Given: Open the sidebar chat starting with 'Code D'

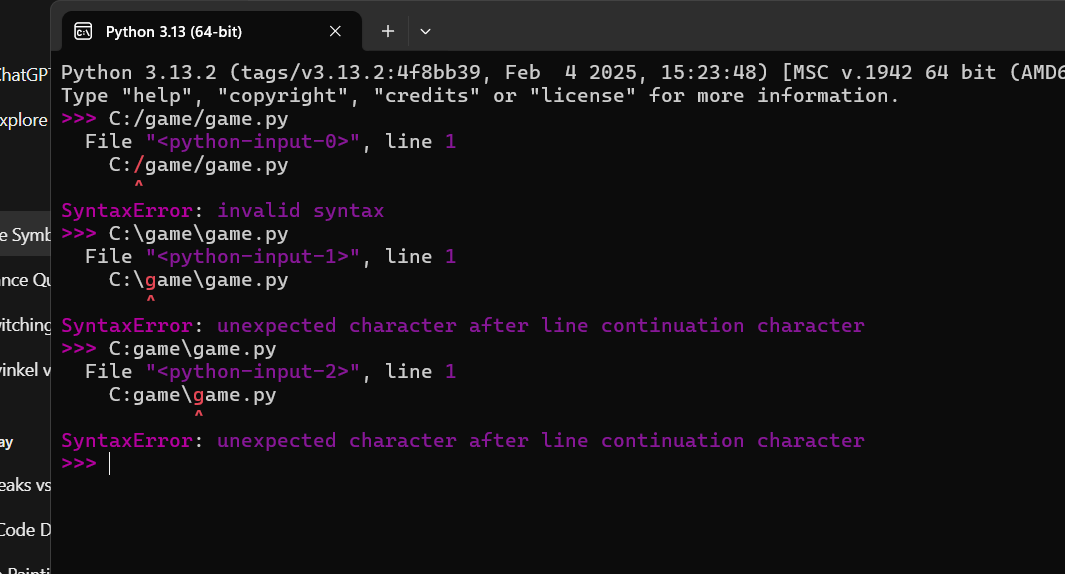Looking at the screenshot, I should pos(24,530).
